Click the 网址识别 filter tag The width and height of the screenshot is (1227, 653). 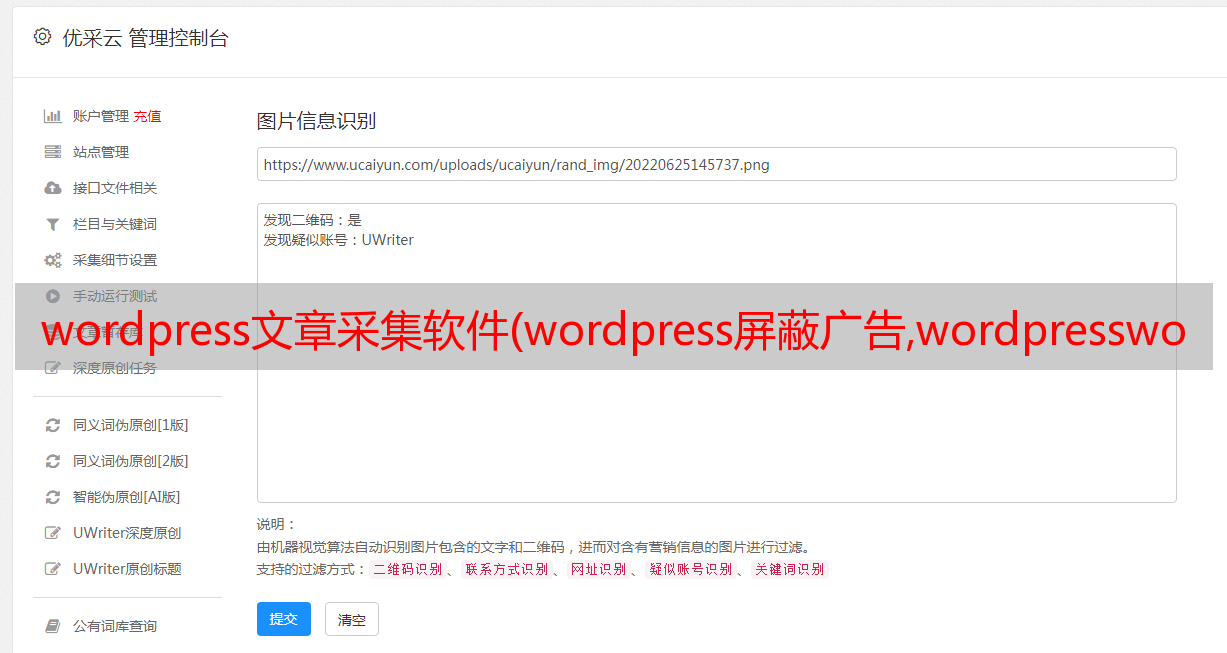[x=598, y=569]
